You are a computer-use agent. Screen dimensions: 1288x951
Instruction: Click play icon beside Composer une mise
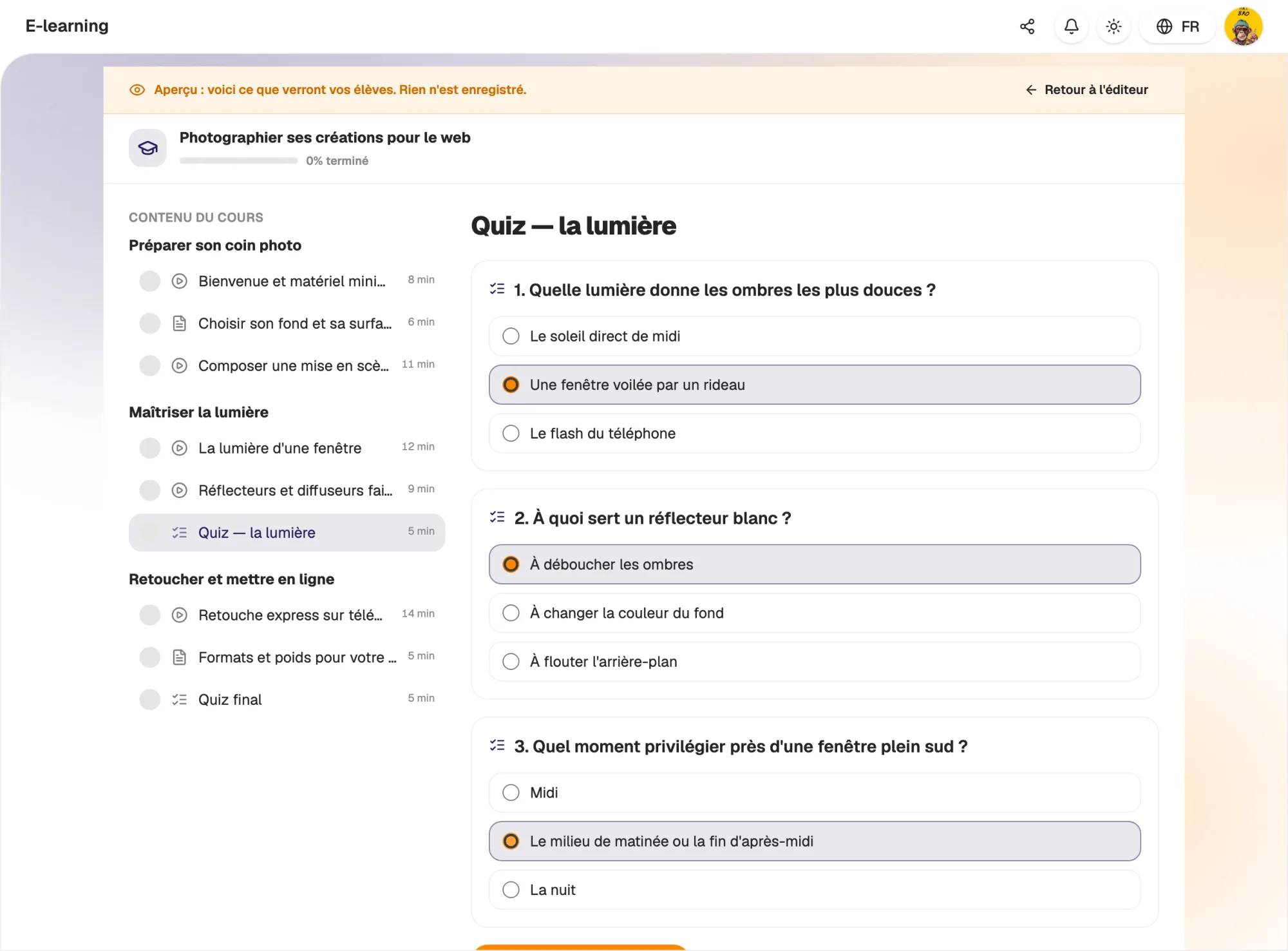(x=180, y=365)
